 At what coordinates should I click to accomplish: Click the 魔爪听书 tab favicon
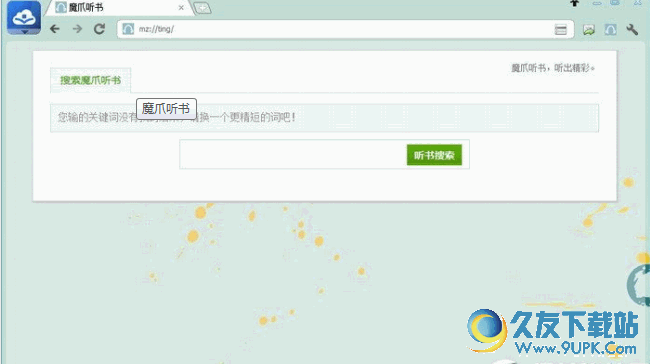click(x=61, y=7)
